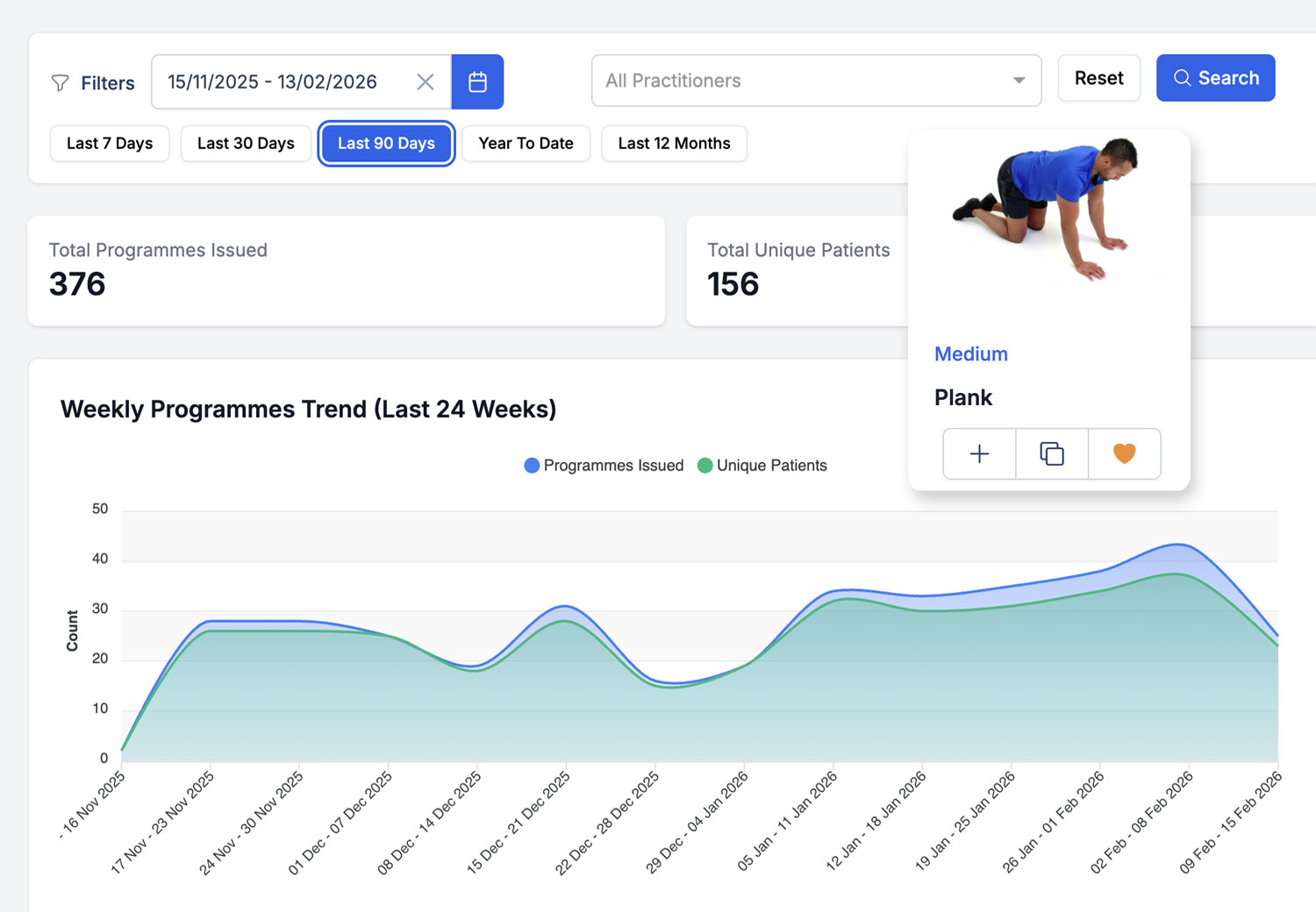
Task: Open the All Practitioners dropdown arrow
Action: pos(1018,80)
